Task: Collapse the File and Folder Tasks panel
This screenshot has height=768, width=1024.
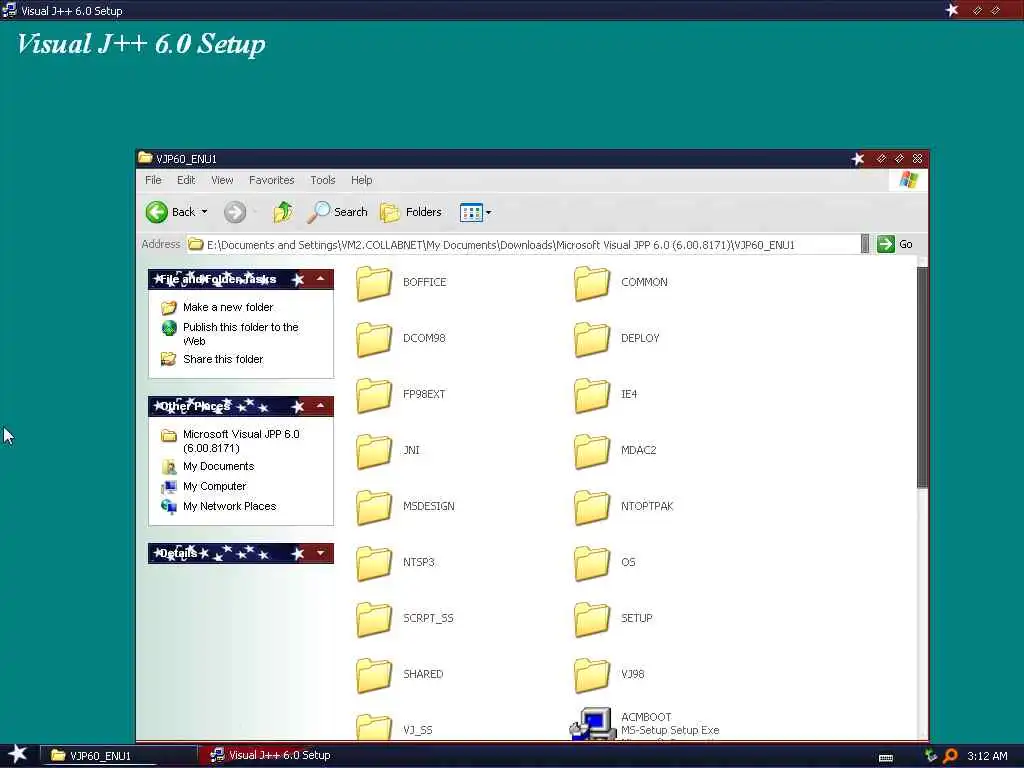Action: (x=321, y=280)
